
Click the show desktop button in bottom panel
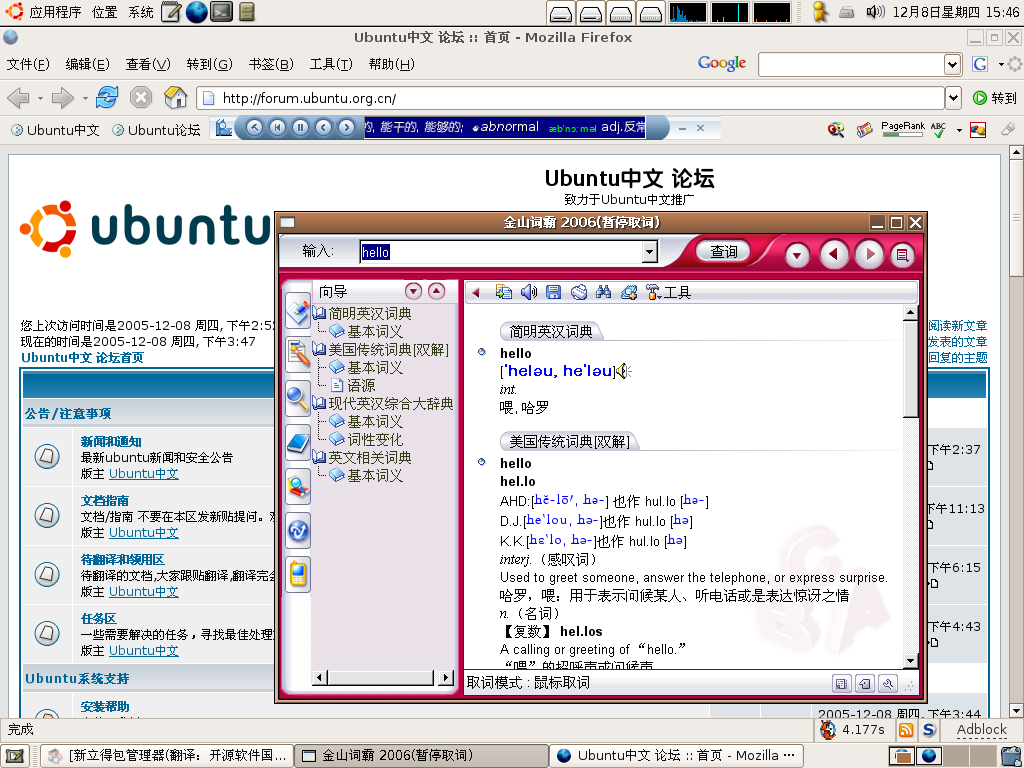(14, 756)
